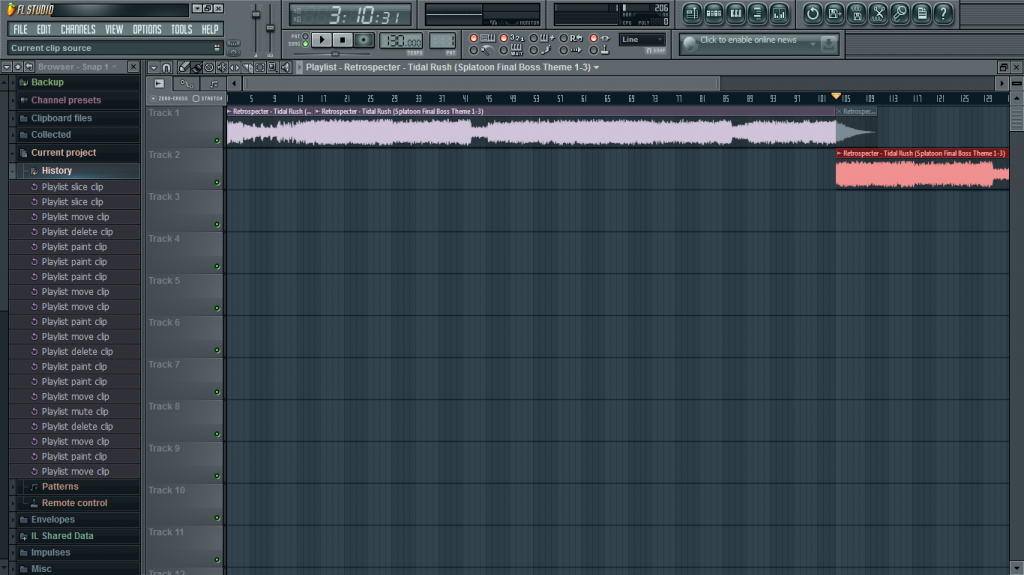
Task: Switch to SONG mode
Action: pyautogui.click(x=305, y=44)
